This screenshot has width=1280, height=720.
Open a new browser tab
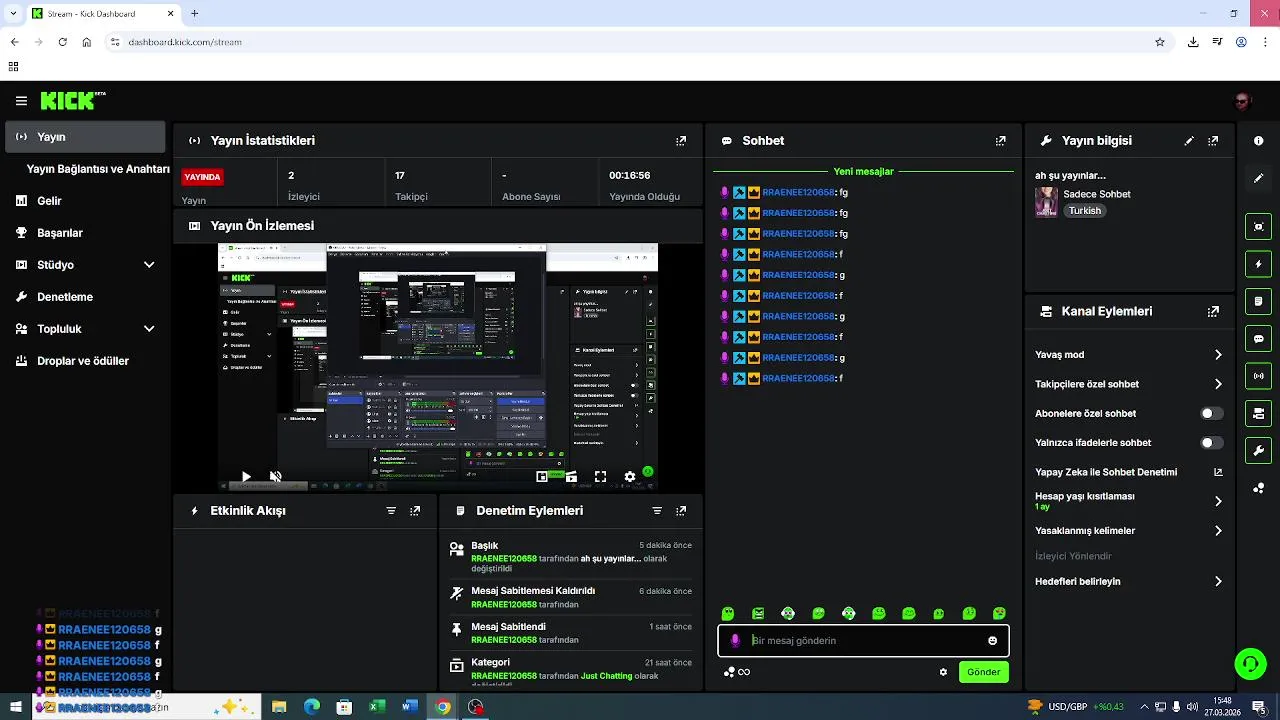[x=195, y=14]
